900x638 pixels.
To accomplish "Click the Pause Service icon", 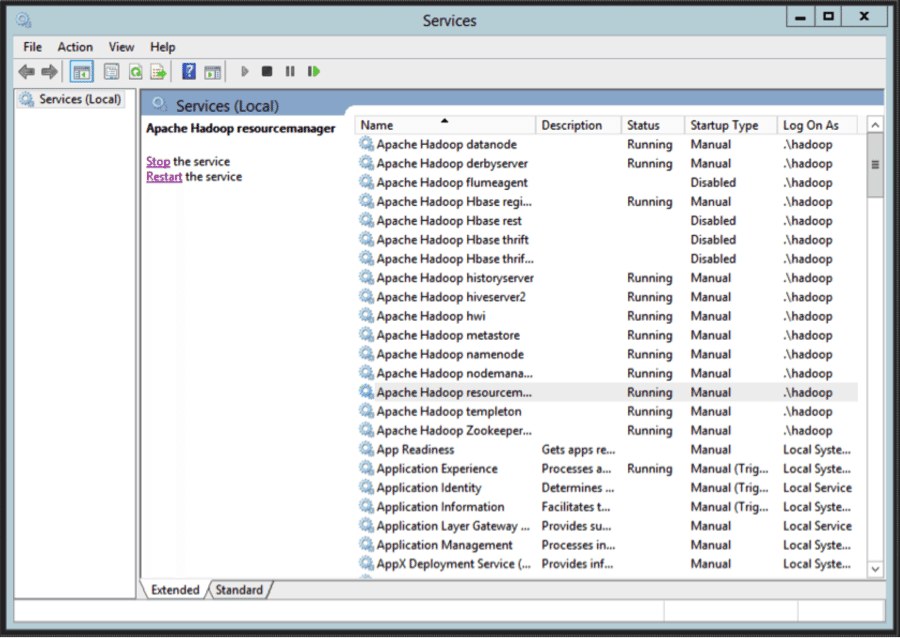I will pos(290,72).
